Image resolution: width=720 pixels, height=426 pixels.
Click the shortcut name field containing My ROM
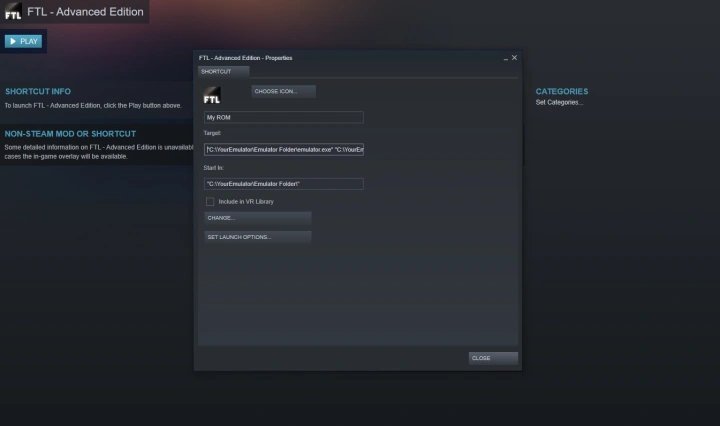tap(283, 118)
